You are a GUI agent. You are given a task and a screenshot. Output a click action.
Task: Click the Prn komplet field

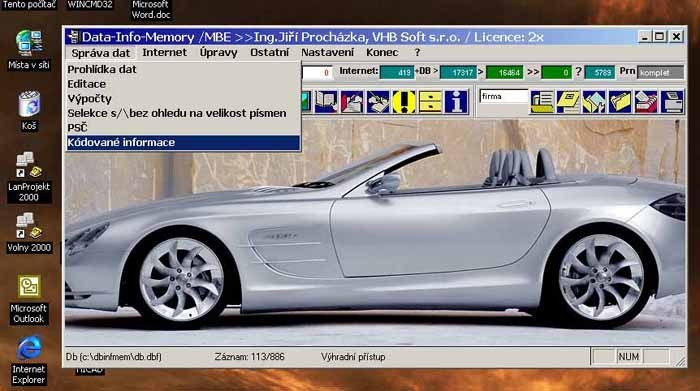coord(660,72)
